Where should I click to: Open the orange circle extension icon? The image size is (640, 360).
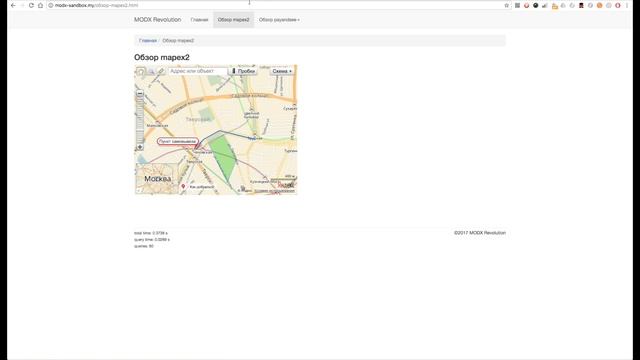(x=599, y=5)
